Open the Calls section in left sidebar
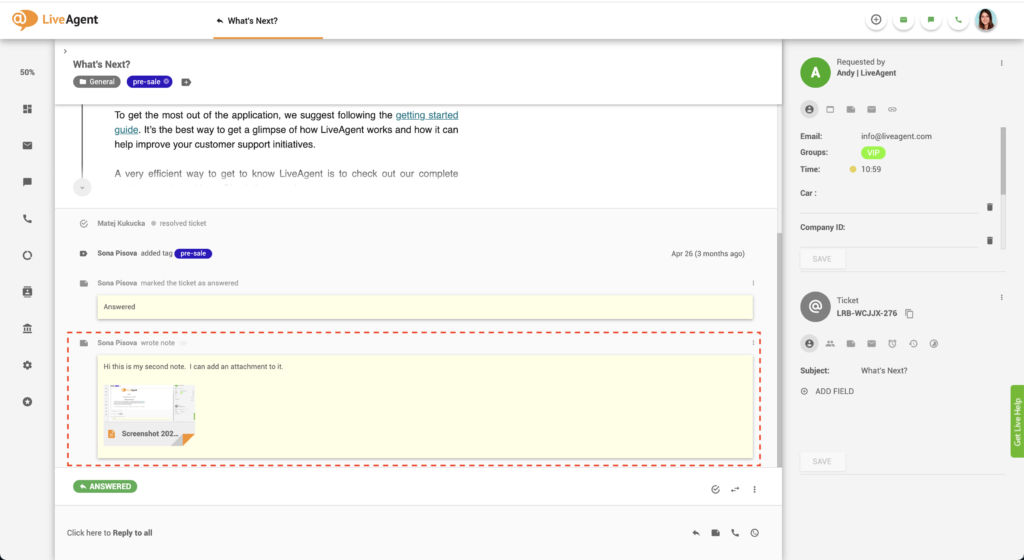 pos(27,218)
